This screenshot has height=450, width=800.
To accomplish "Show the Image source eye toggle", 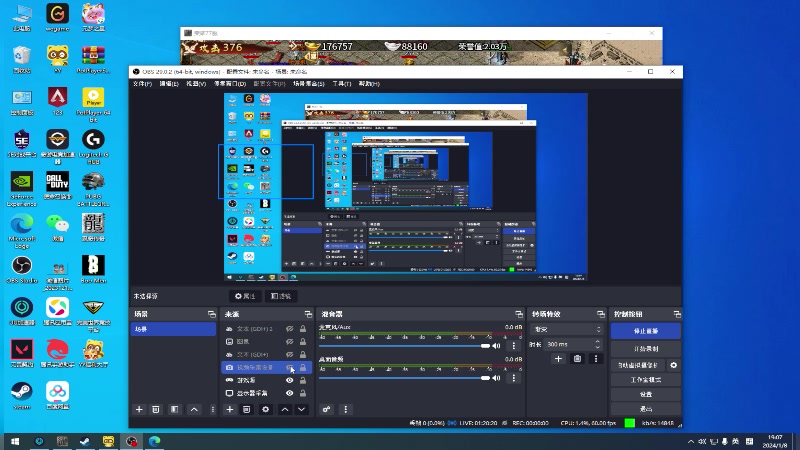I will point(289,342).
